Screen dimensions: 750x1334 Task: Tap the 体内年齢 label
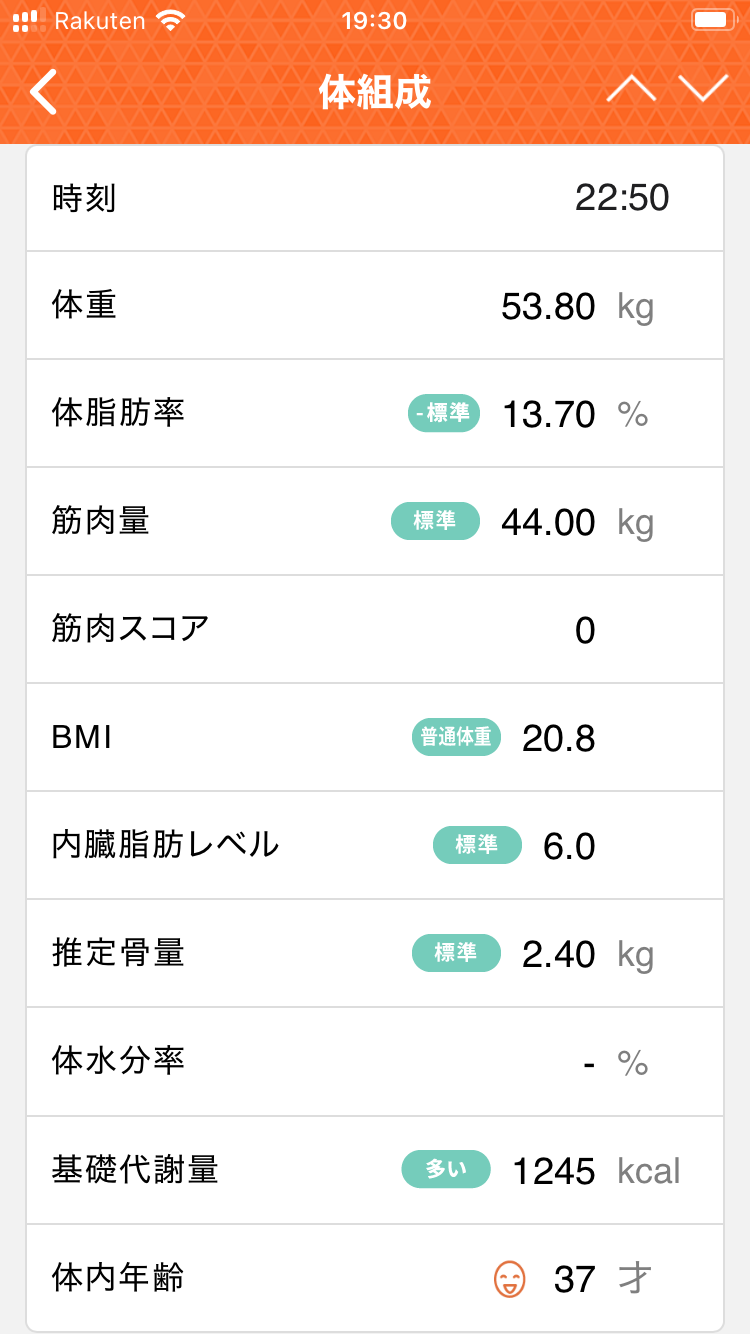pos(118,1277)
